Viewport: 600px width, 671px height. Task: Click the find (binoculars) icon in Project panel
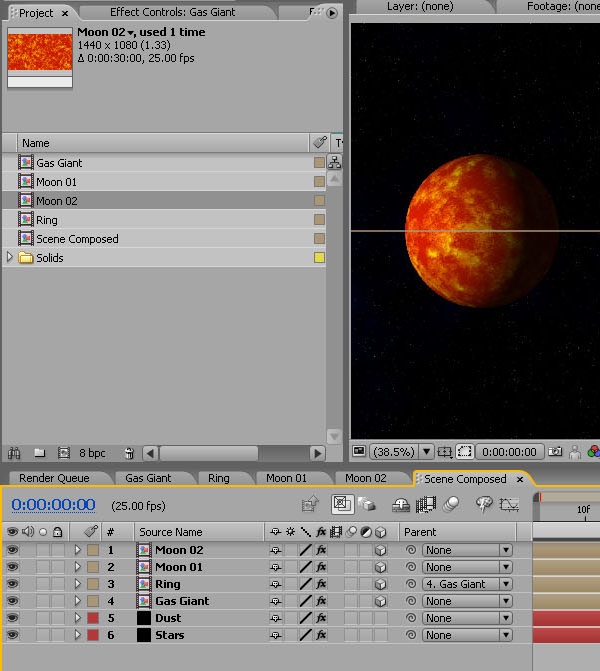(13, 453)
